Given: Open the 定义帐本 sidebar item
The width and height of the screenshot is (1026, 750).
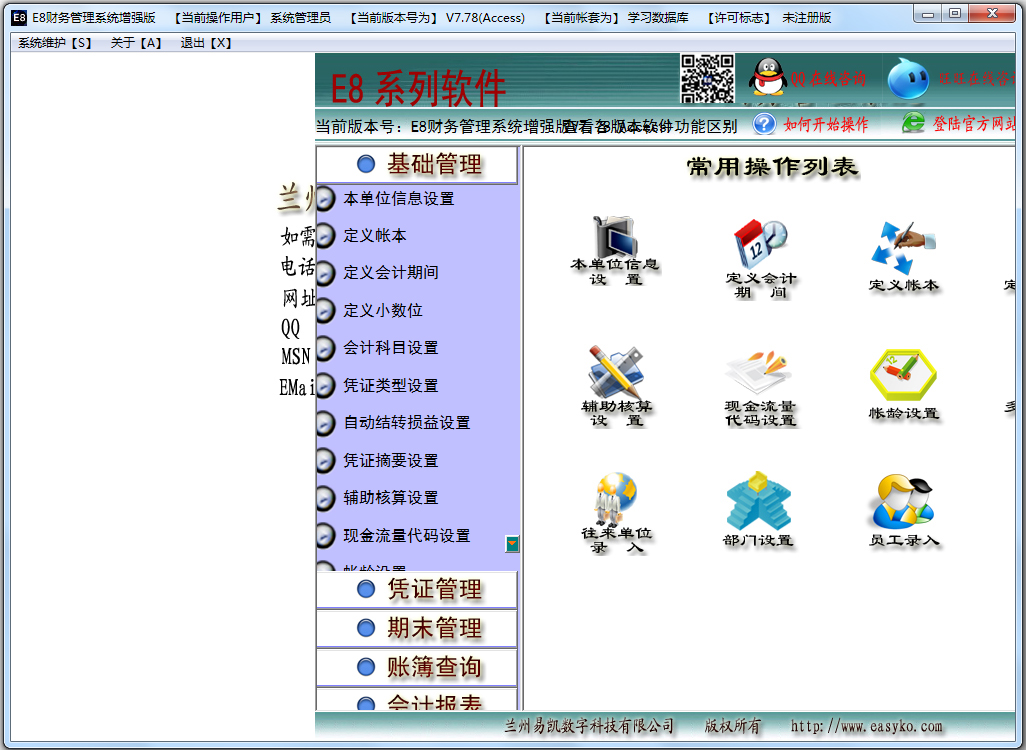Looking at the screenshot, I should click(375, 236).
